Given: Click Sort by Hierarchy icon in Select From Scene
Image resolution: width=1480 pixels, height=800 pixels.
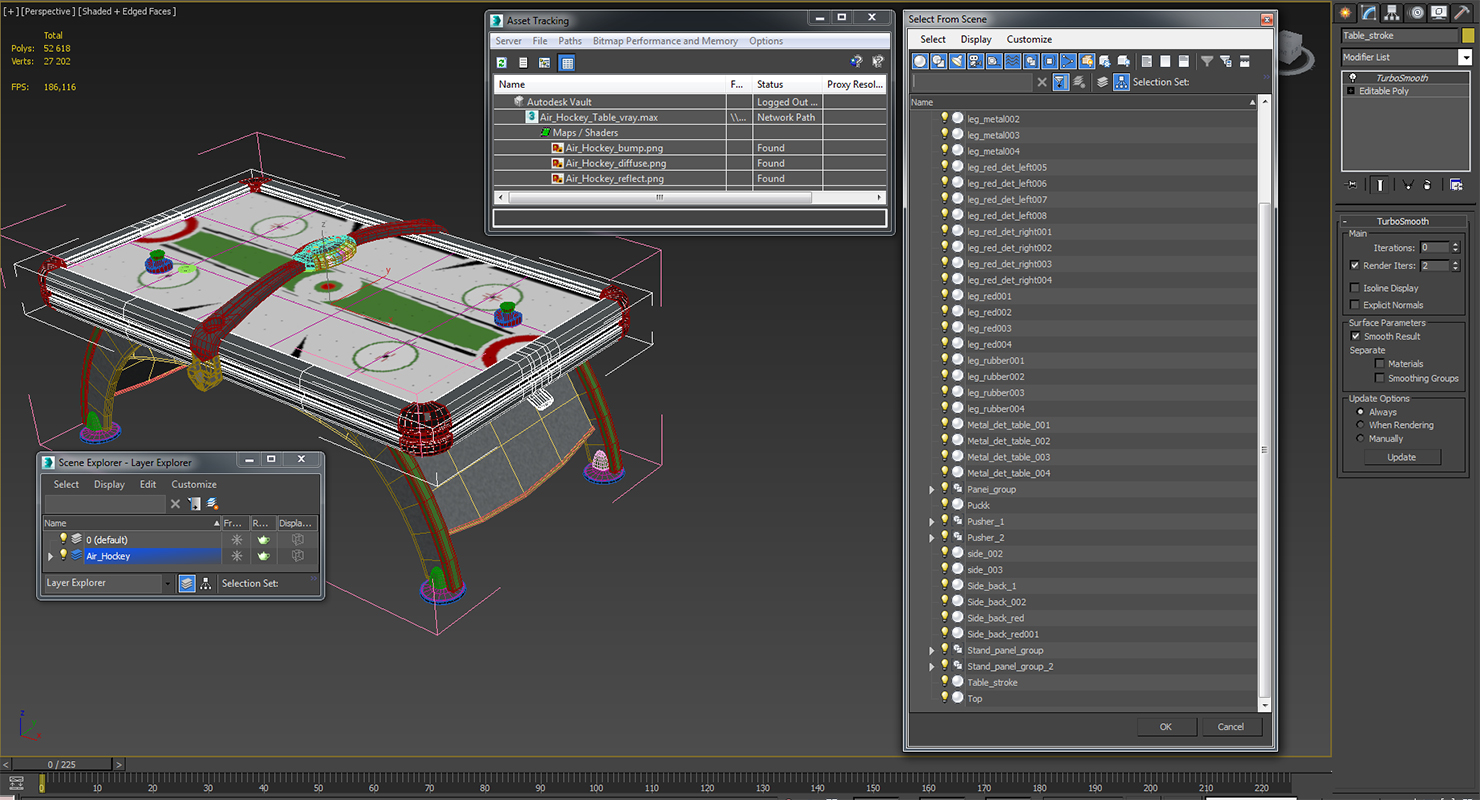Looking at the screenshot, I should coord(1121,82).
